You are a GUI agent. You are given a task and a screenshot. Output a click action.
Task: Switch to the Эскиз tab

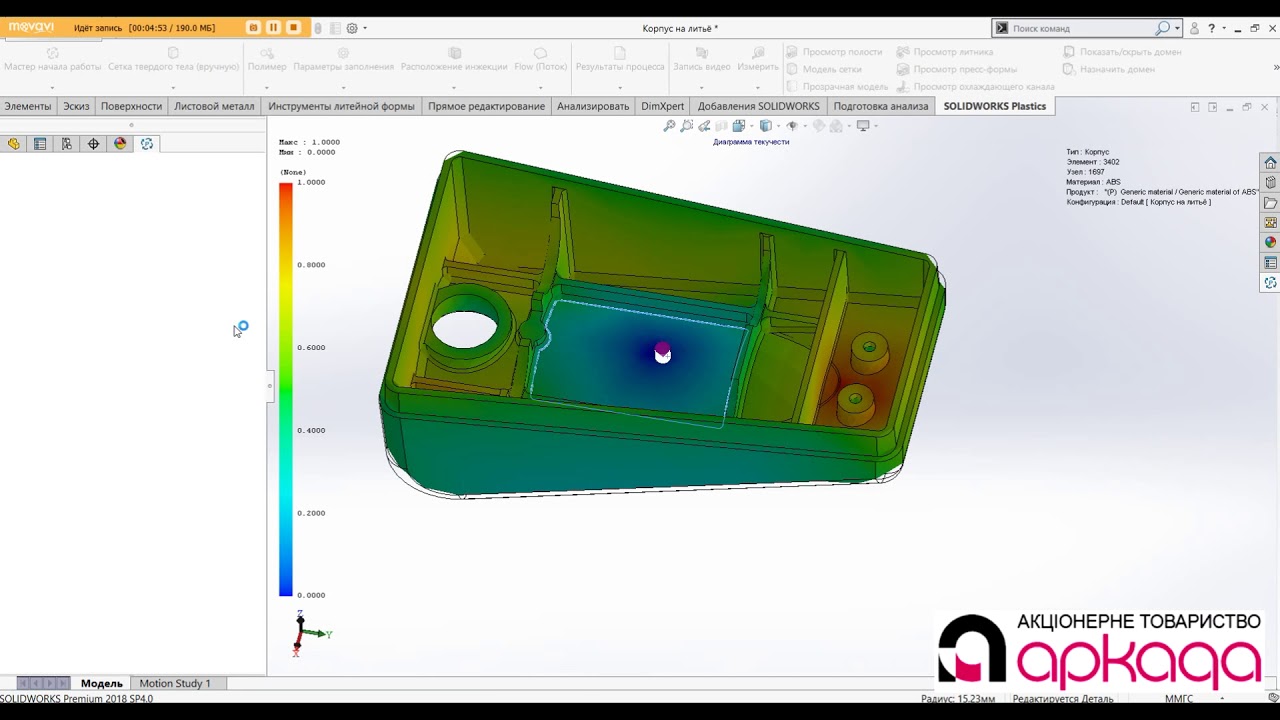tap(76, 106)
